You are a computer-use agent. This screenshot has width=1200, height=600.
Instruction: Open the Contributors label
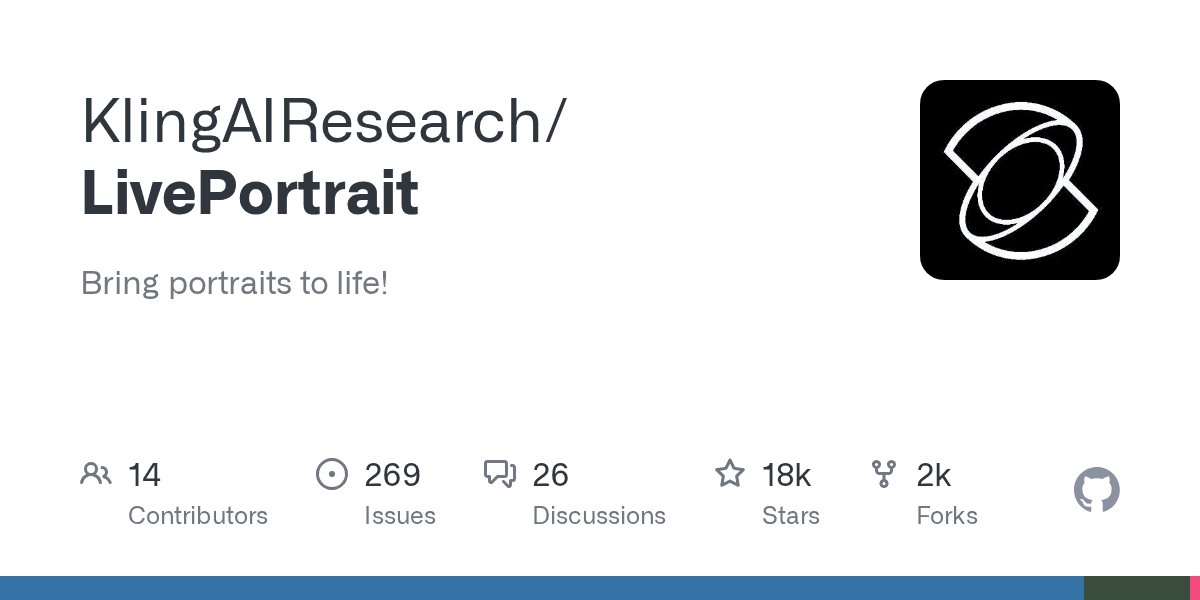[198, 516]
